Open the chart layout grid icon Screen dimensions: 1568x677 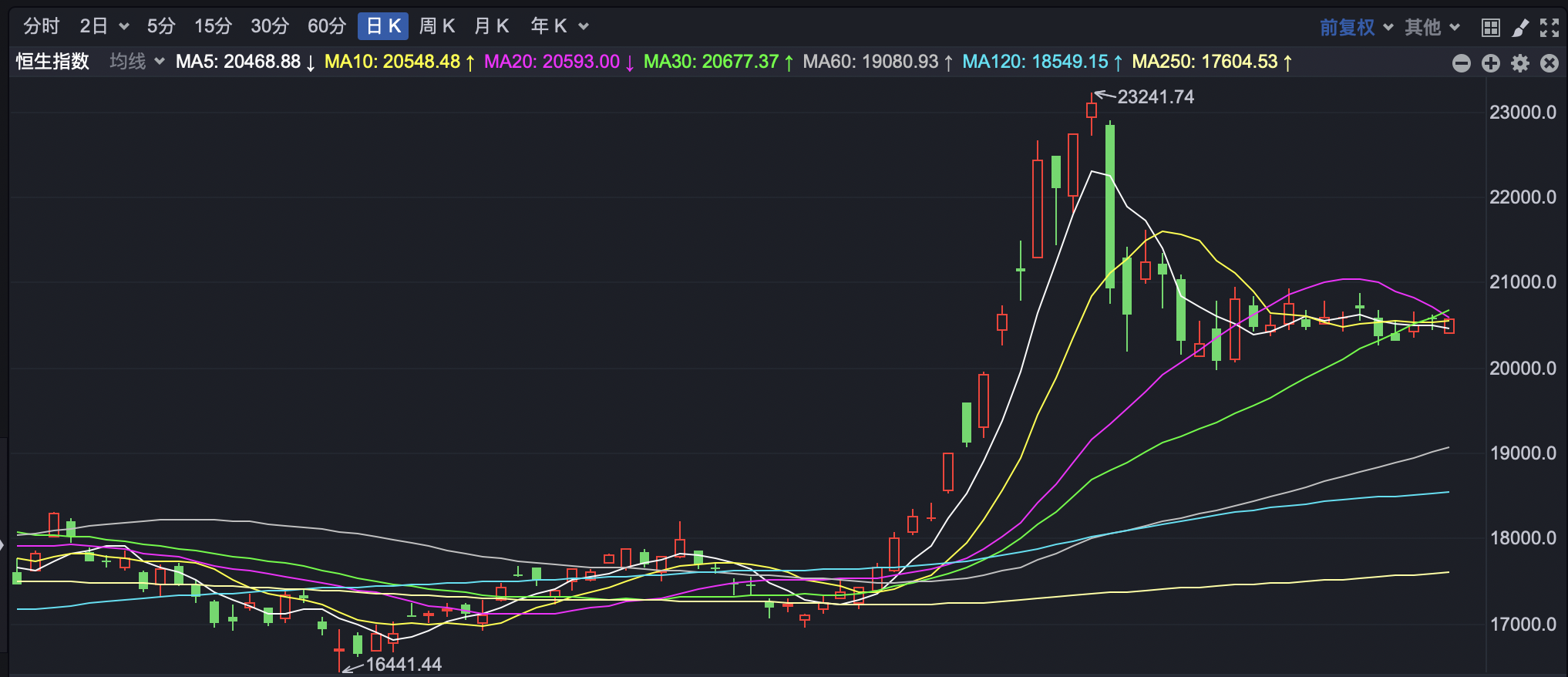coord(1491,28)
